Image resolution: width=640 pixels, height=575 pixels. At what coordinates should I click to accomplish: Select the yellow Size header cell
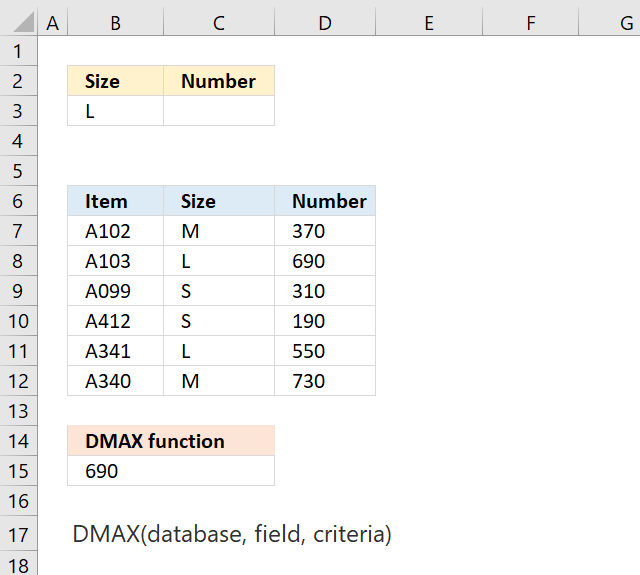pos(116,81)
